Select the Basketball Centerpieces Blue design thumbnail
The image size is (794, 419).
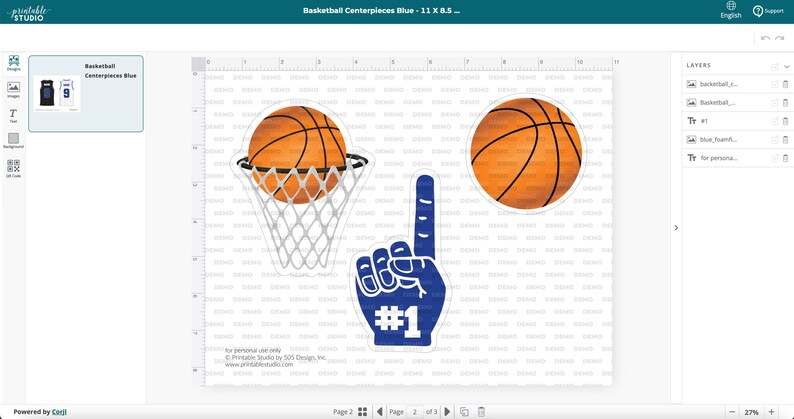[x=86, y=94]
